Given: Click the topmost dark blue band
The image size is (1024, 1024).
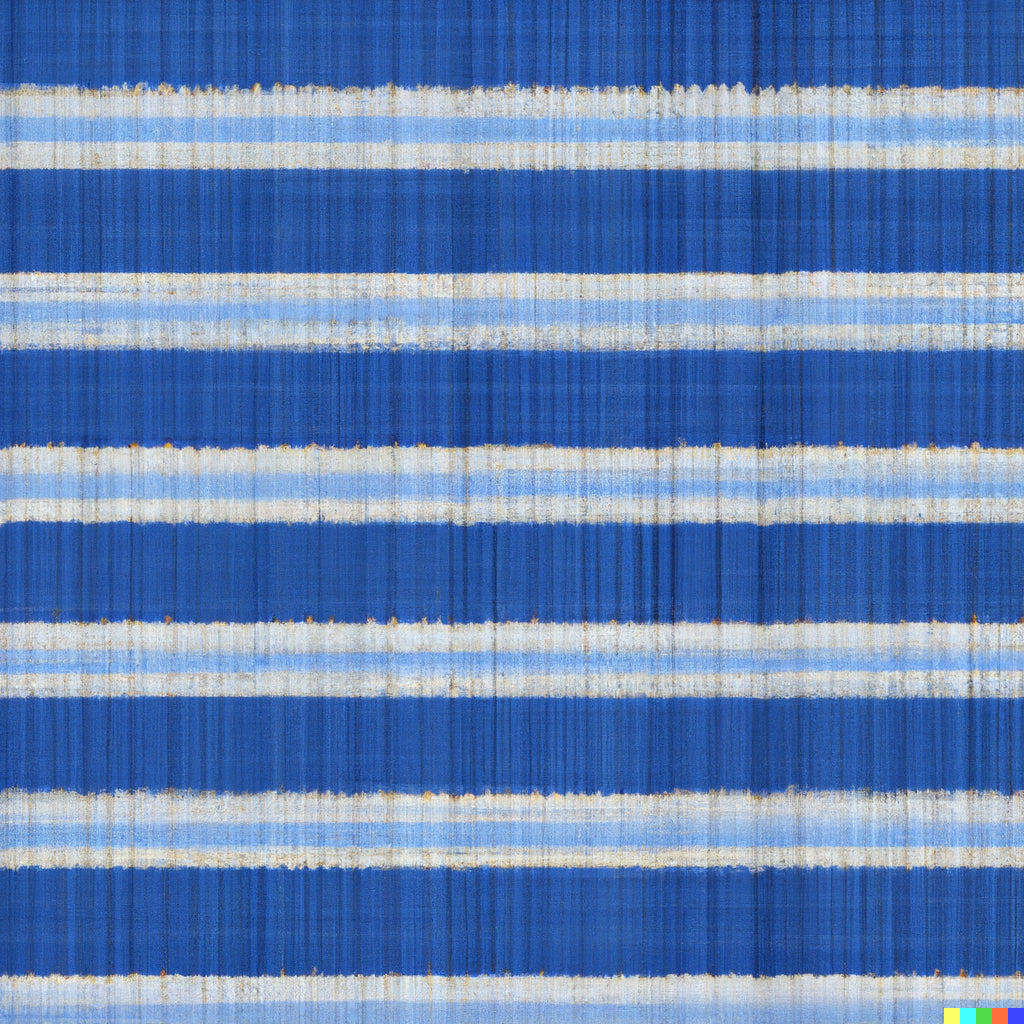Looking at the screenshot, I should click(x=512, y=42).
